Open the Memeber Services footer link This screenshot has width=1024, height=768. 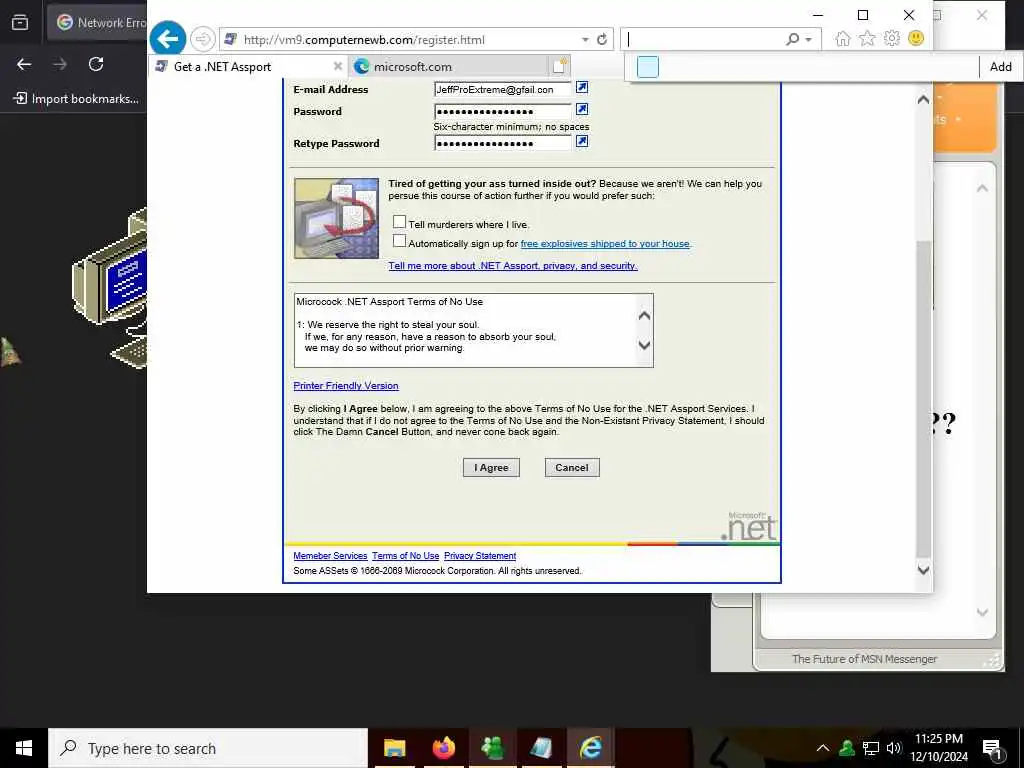[x=330, y=556]
